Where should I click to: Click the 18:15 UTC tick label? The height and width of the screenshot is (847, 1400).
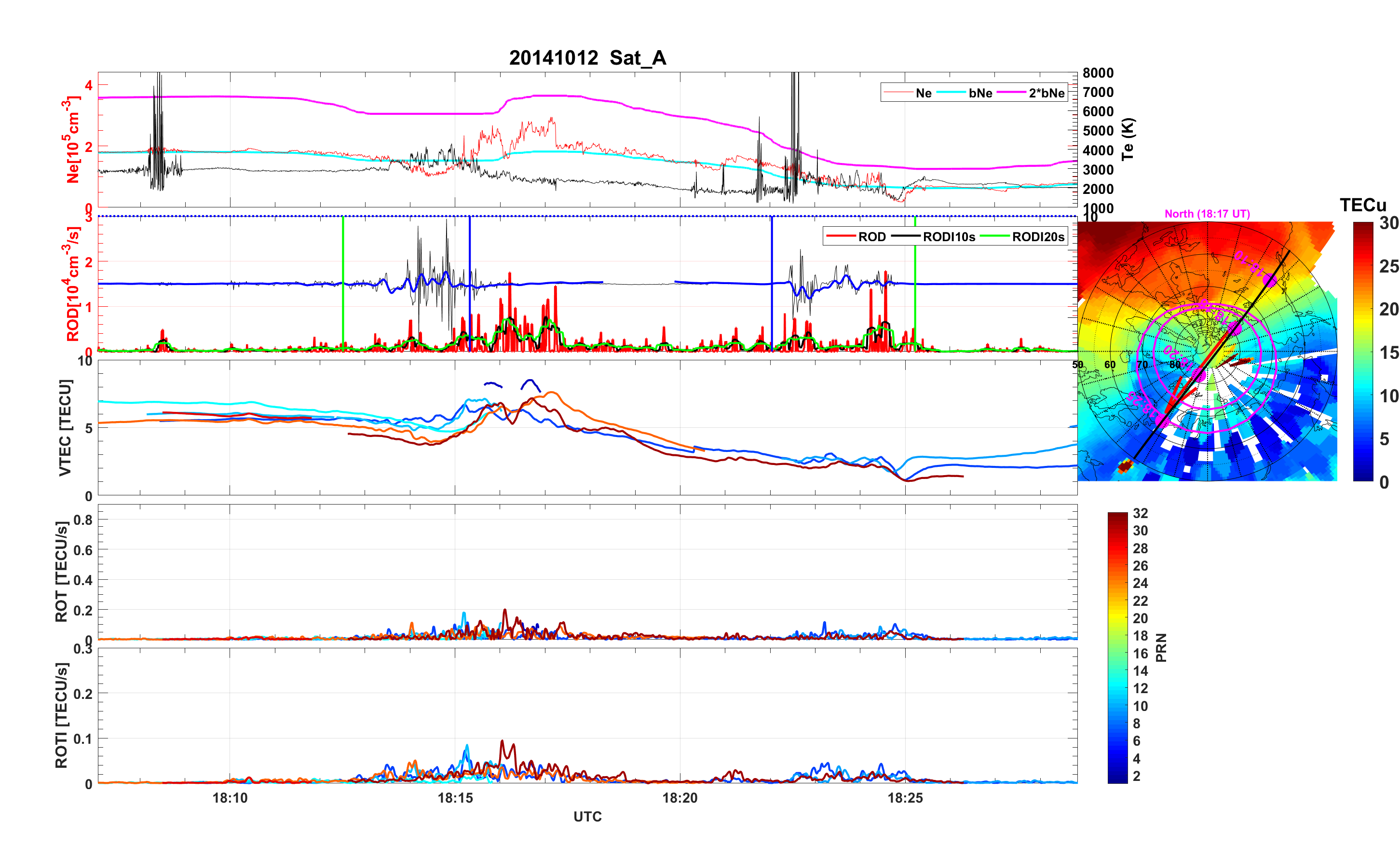(455, 797)
